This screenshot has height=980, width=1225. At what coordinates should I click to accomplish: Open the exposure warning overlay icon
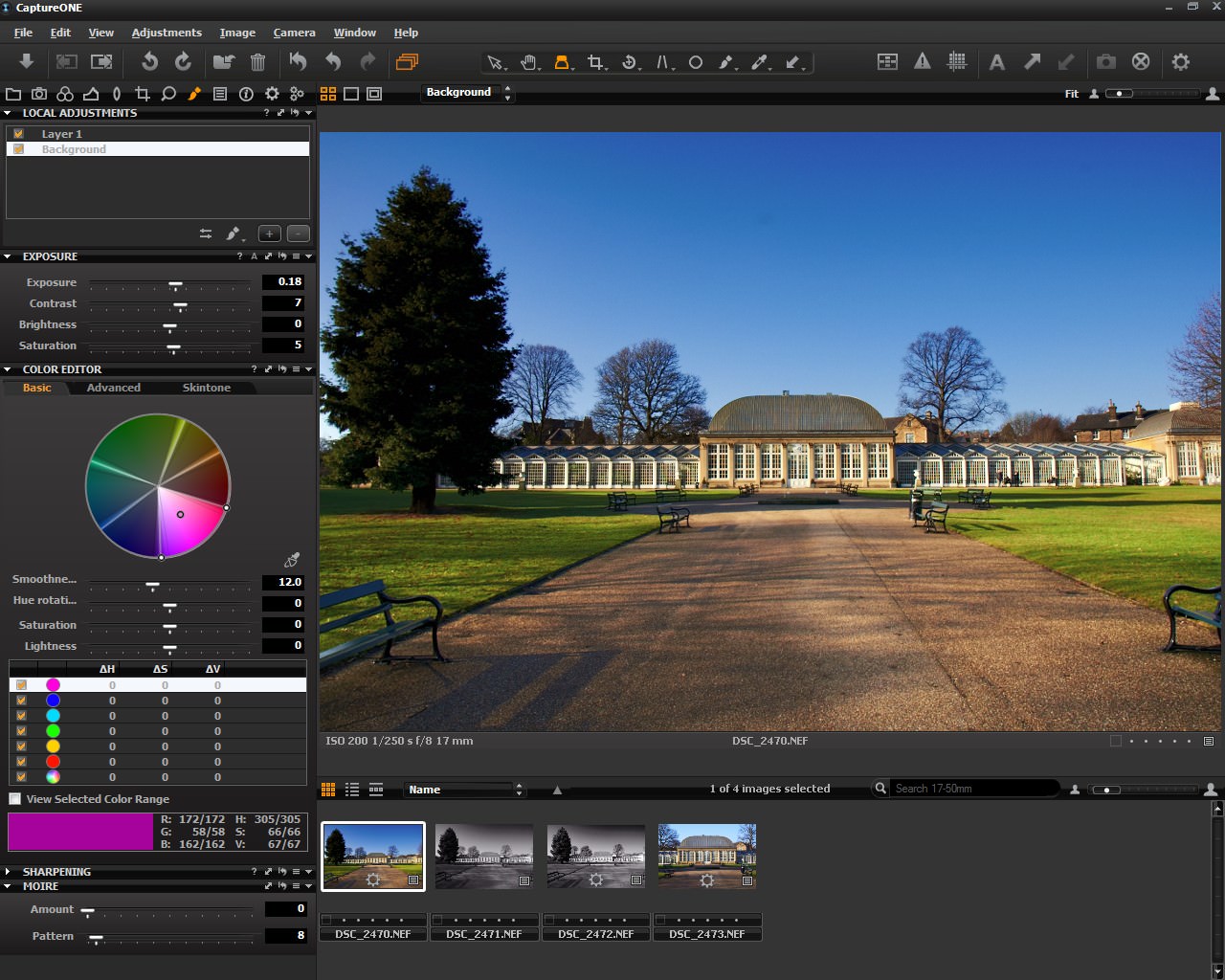[x=922, y=62]
